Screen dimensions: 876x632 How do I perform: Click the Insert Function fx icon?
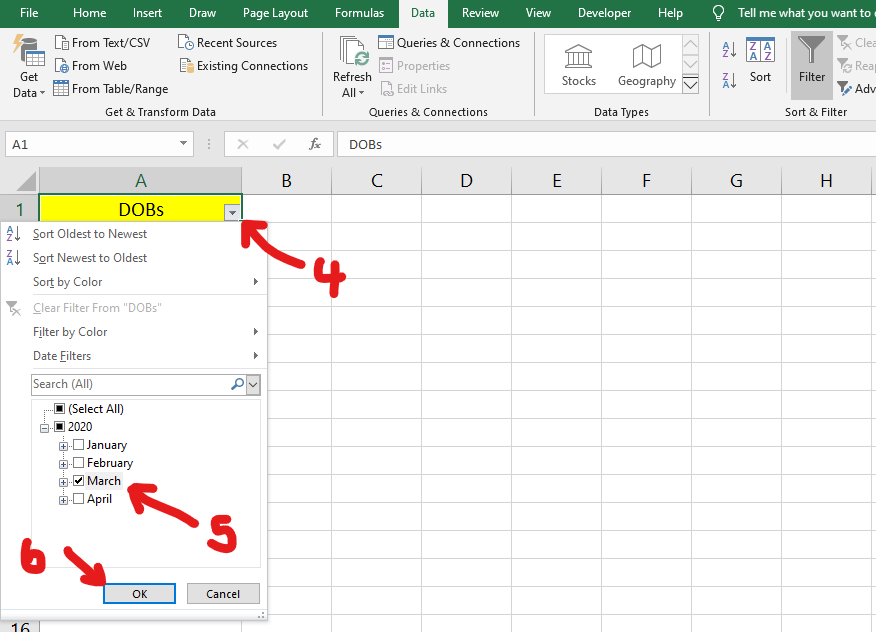click(x=315, y=144)
